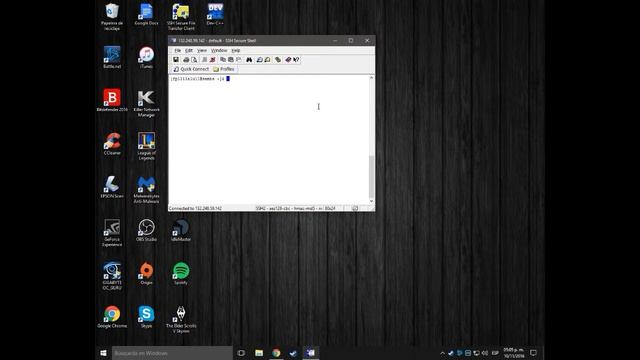This screenshot has width=640, height=360.
Task: Click the Help book icon
Action: 288,60
